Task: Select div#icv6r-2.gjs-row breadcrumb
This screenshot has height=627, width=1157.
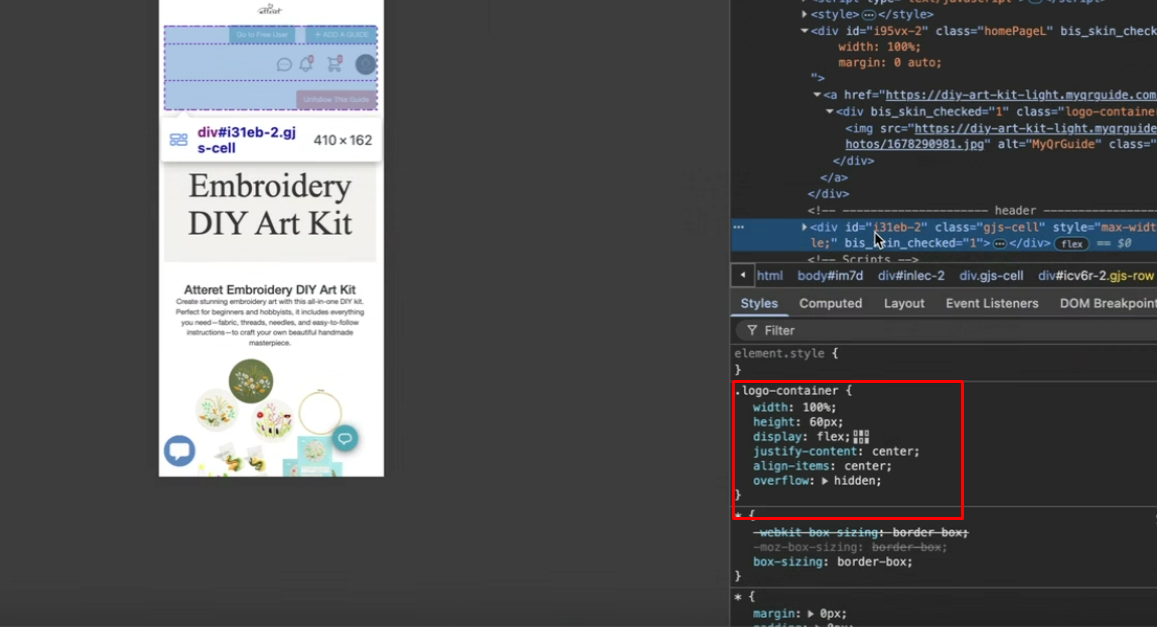Action: click(1096, 276)
